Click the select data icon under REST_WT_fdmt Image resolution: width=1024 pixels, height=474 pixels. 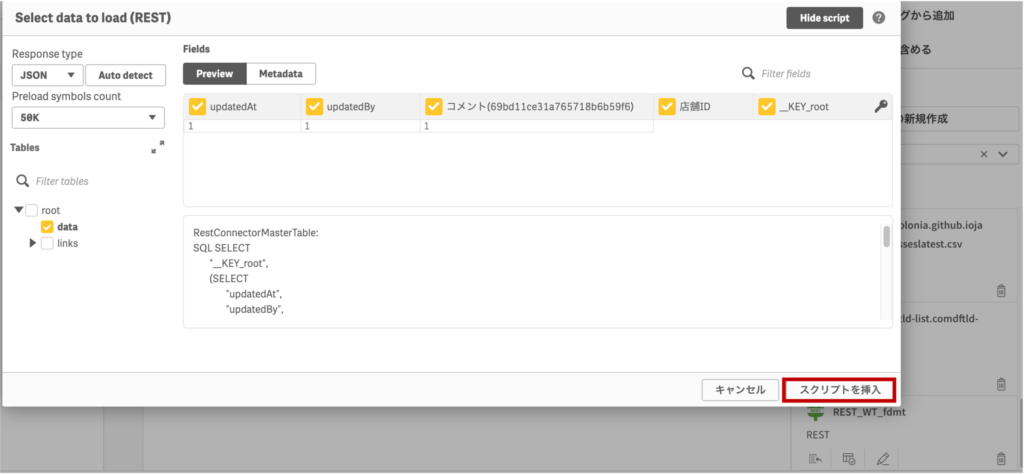click(815, 459)
